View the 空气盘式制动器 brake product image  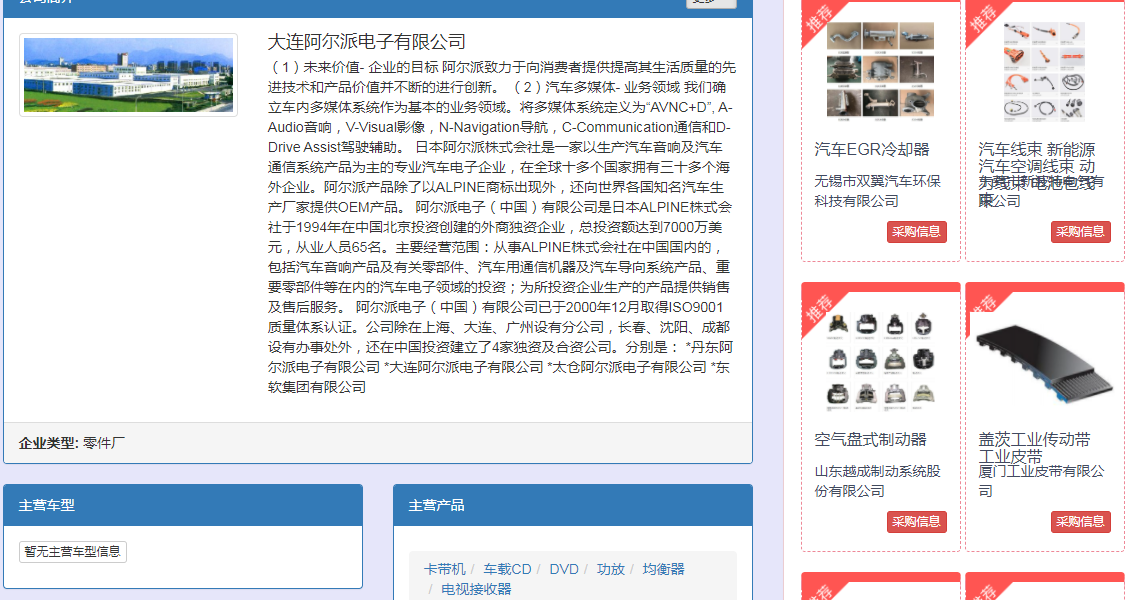point(880,360)
